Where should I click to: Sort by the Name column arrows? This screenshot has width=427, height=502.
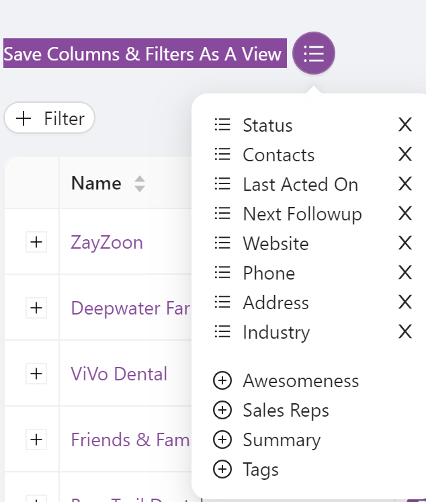click(139, 184)
